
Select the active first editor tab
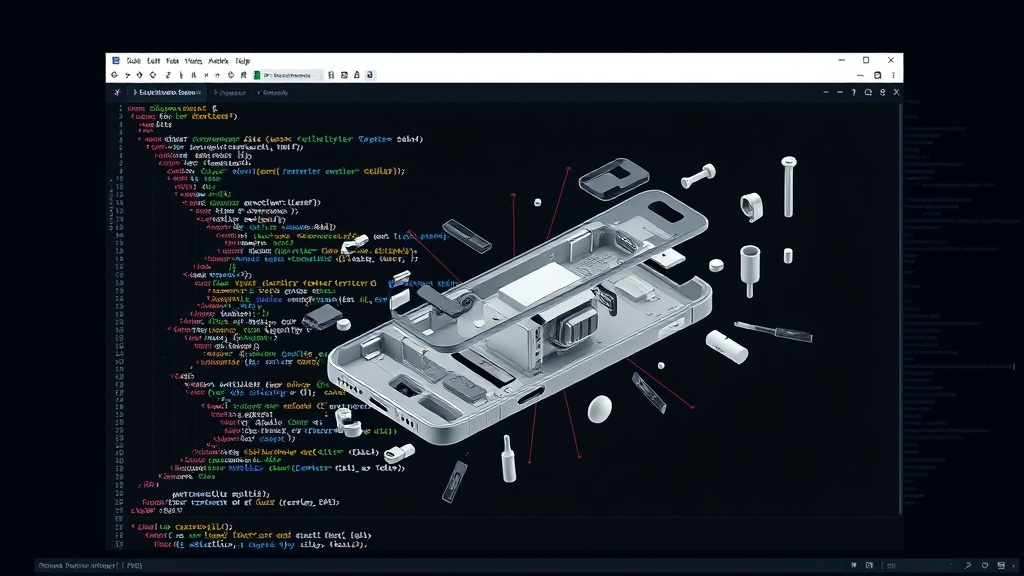click(167, 93)
